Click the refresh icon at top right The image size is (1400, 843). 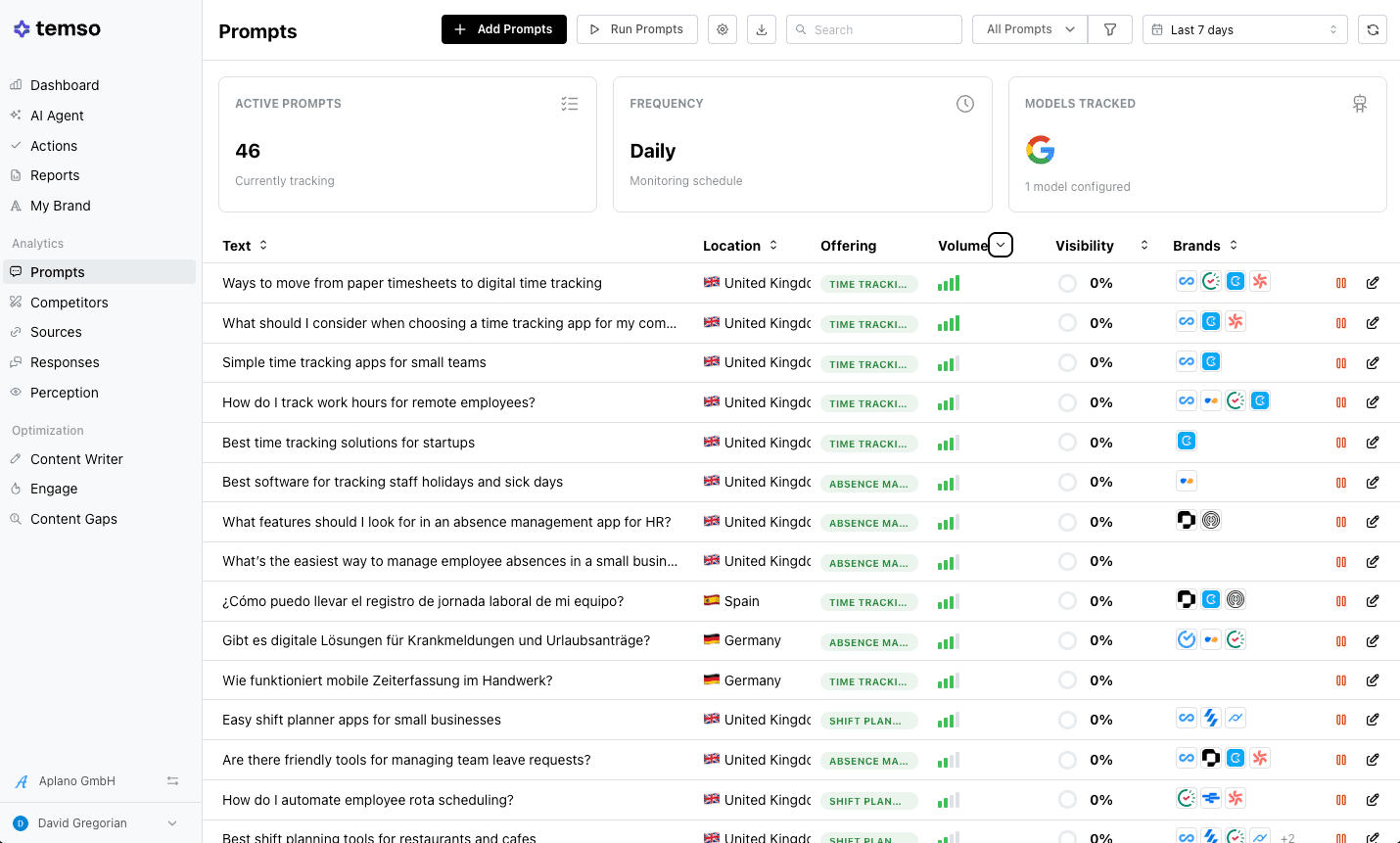click(x=1373, y=29)
